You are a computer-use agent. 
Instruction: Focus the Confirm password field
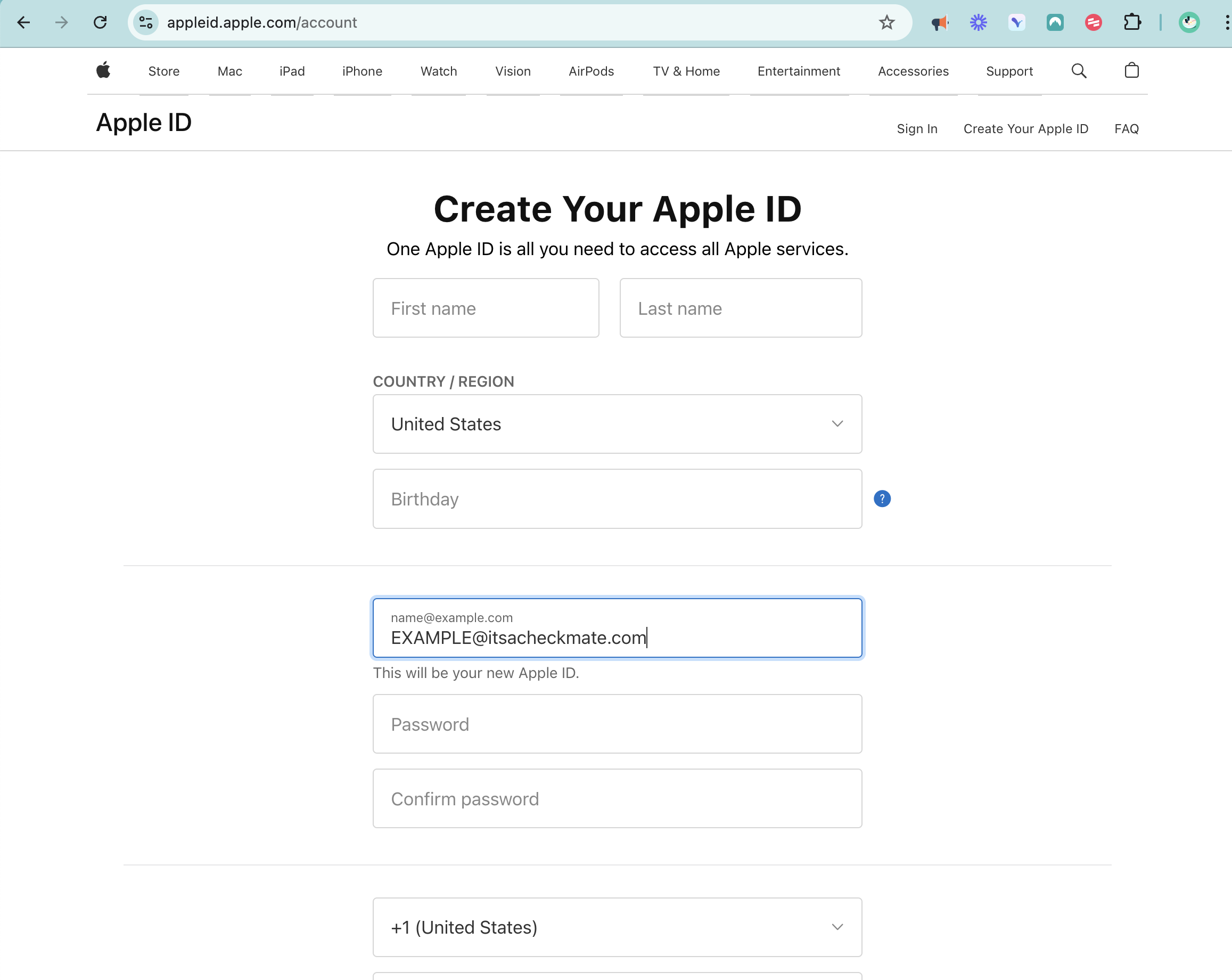click(x=617, y=798)
